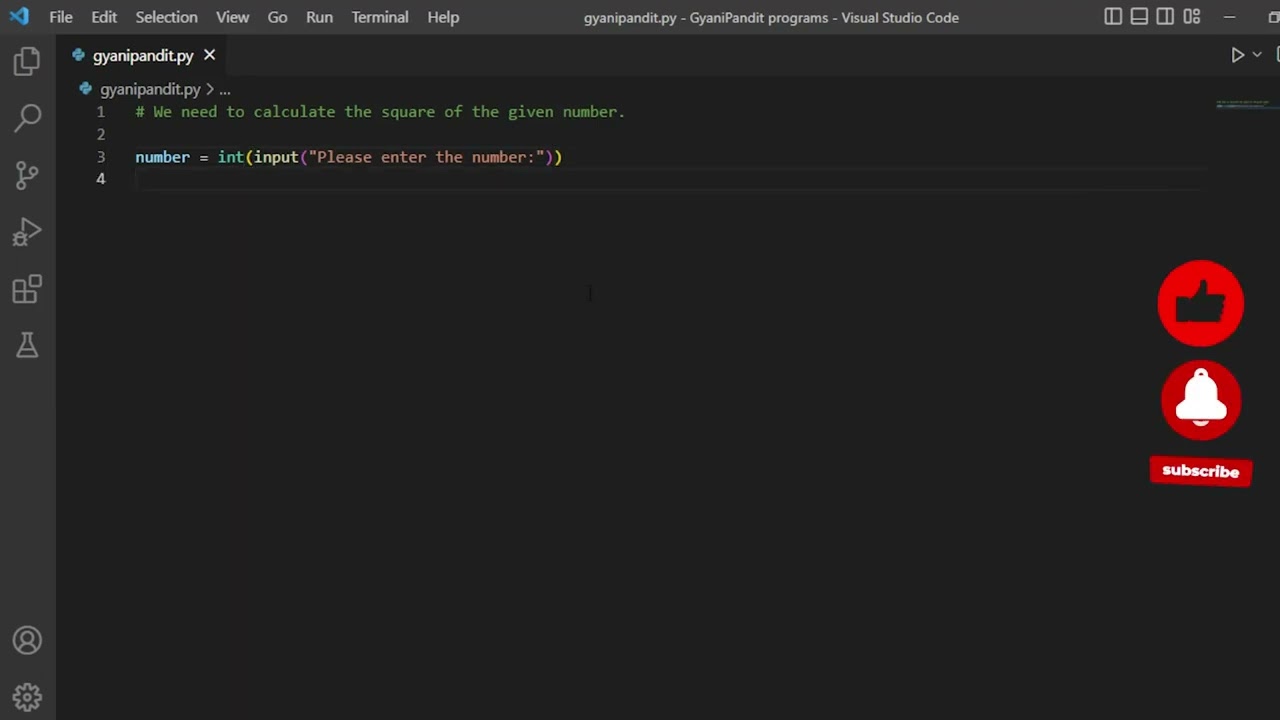Click line number 1 in gutter
Image resolution: width=1280 pixels, height=720 pixels.
[100, 112]
